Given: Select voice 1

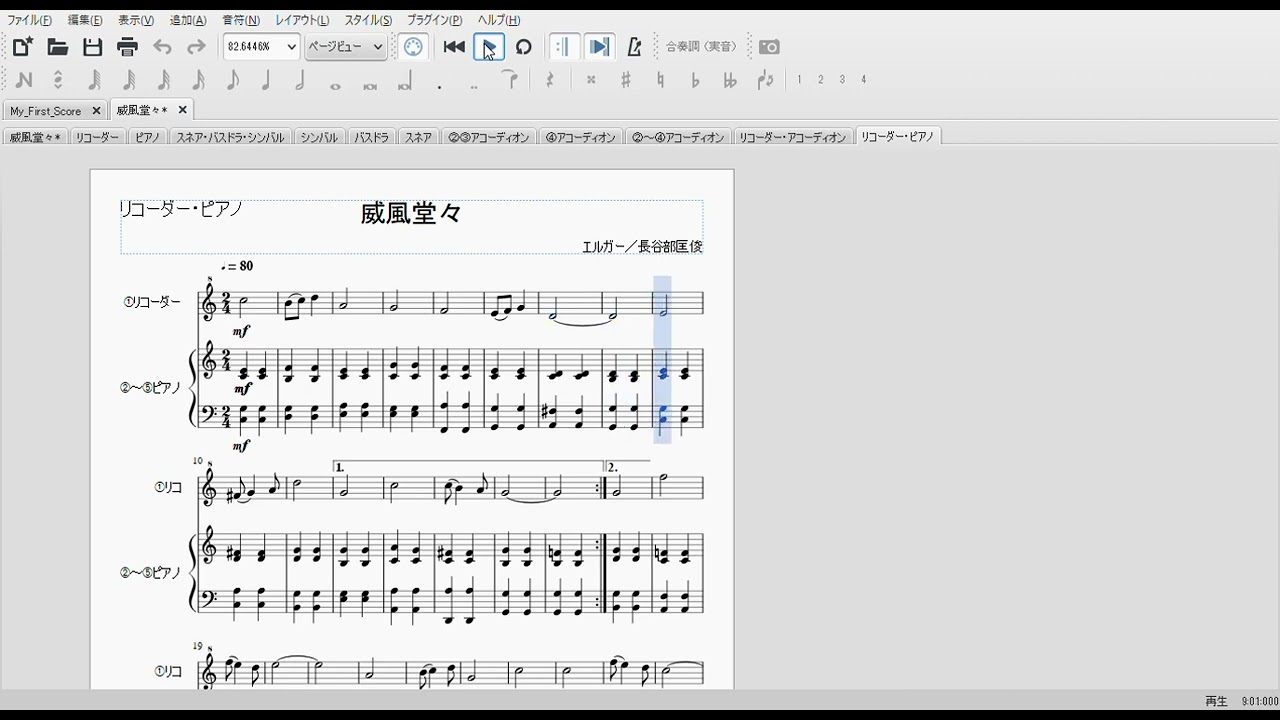Looking at the screenshot, I should click(799, 80).
